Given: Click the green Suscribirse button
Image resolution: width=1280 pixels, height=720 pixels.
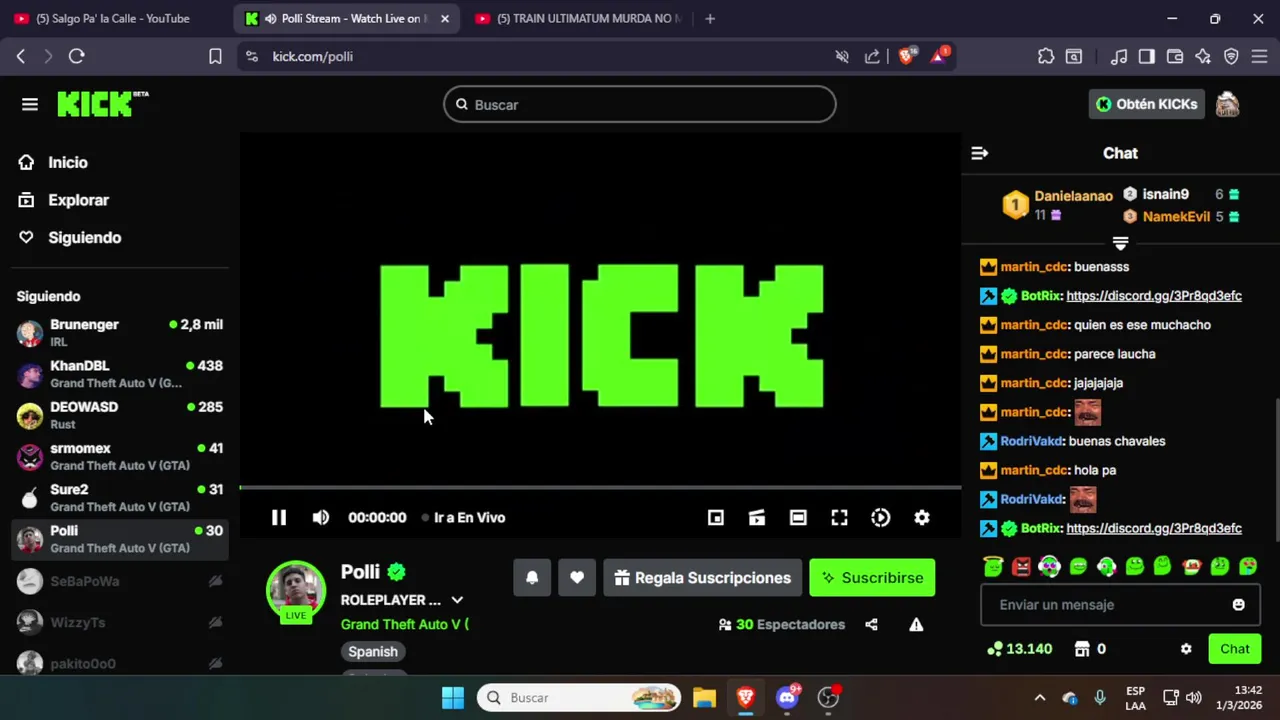Looking at the screenshot, I should (872, 578).
